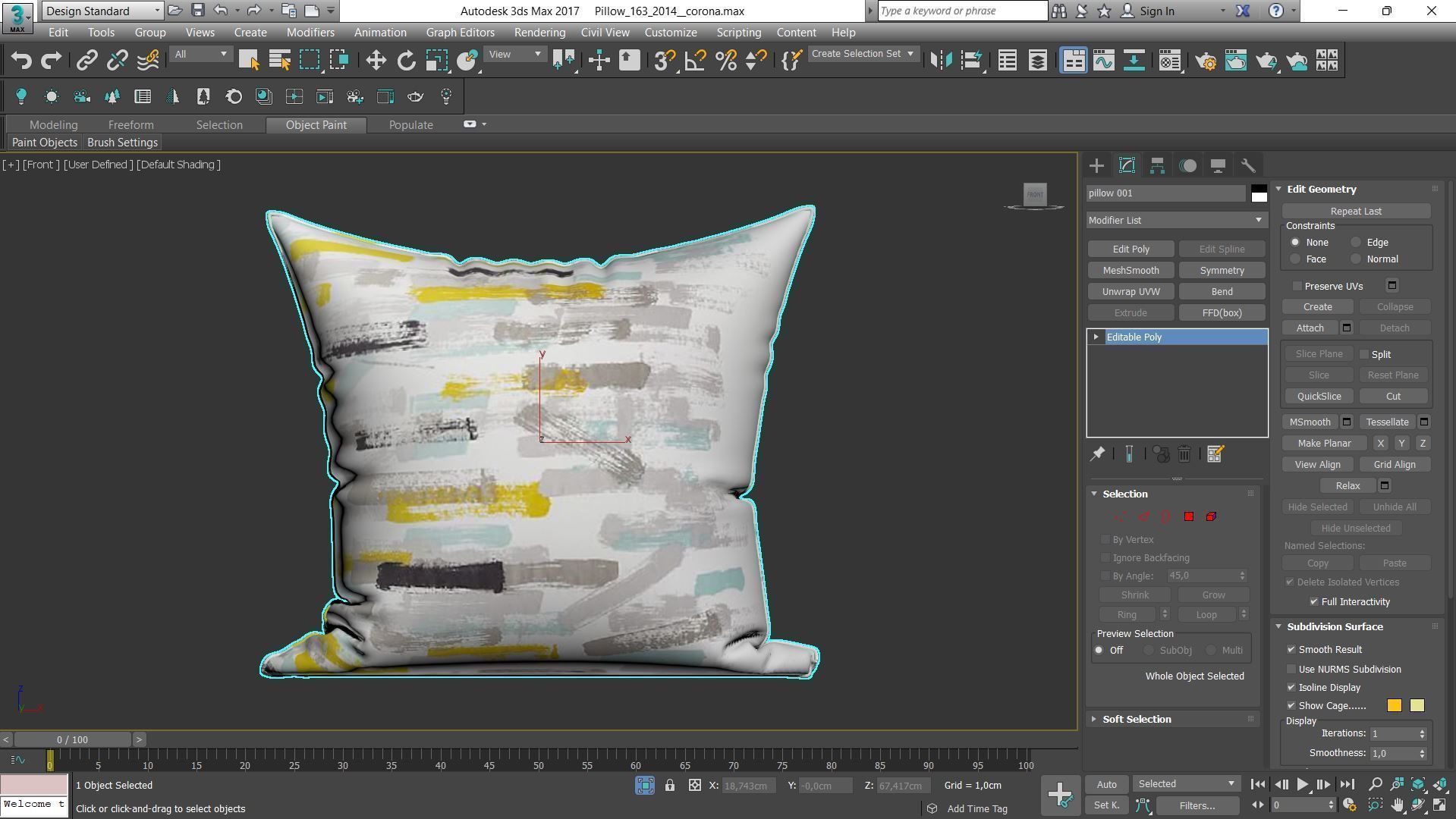Open the Scripting menu
The height and width of the screenshot is (819, 1456).
738,33
